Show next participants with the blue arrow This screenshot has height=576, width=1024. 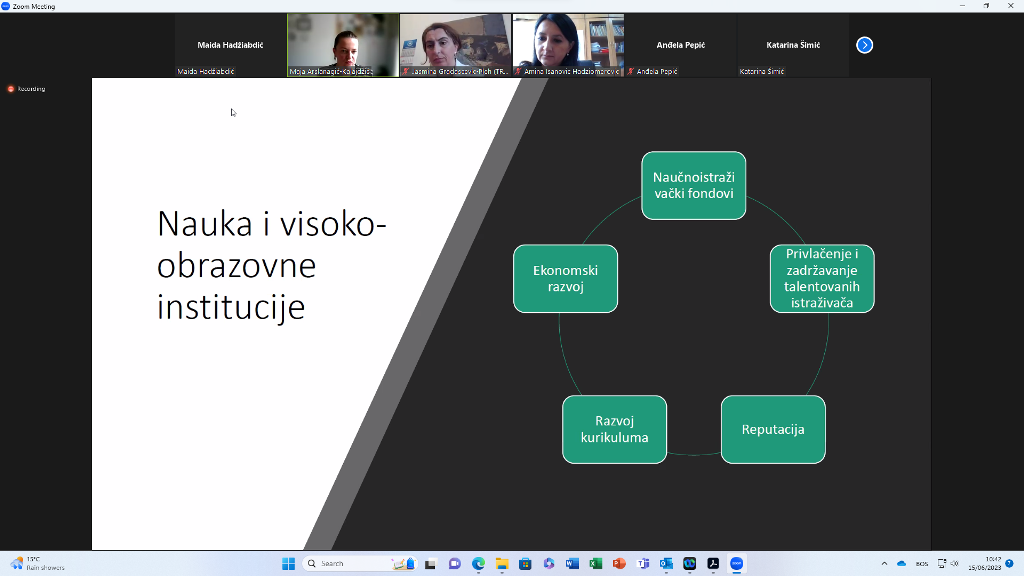(865, 45)
